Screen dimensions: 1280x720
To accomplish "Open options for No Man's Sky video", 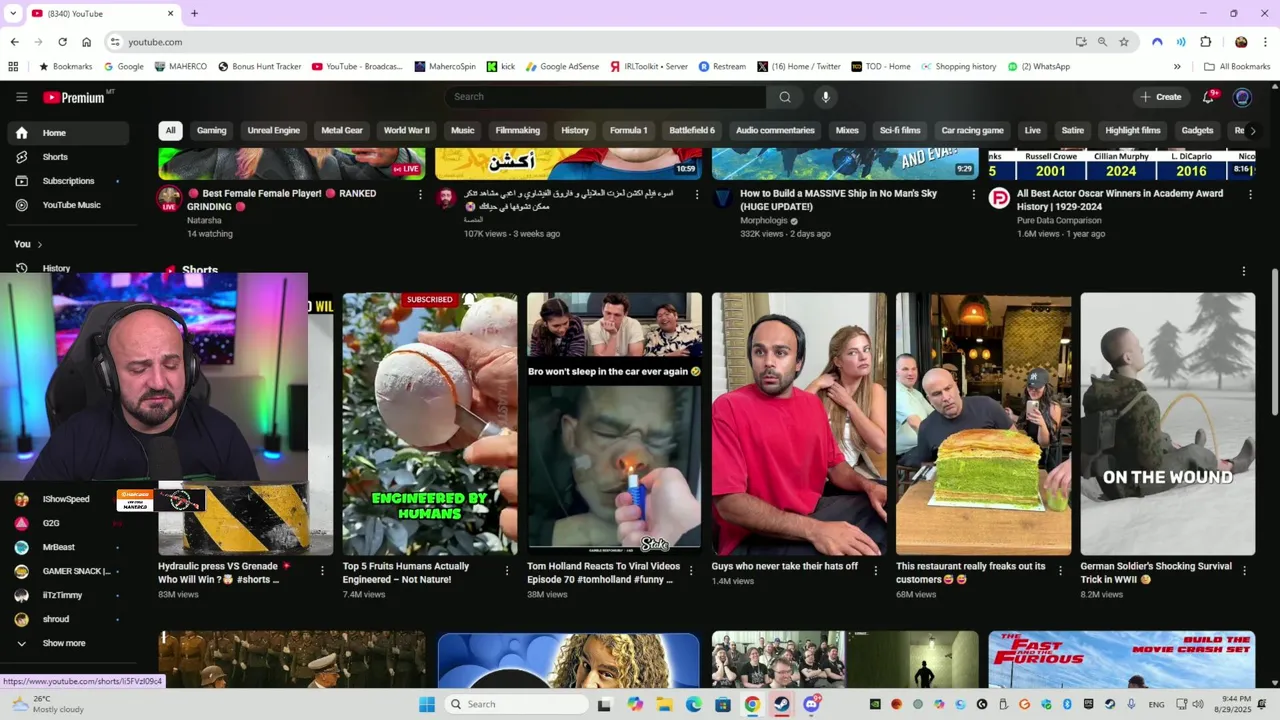I will 973,195.
